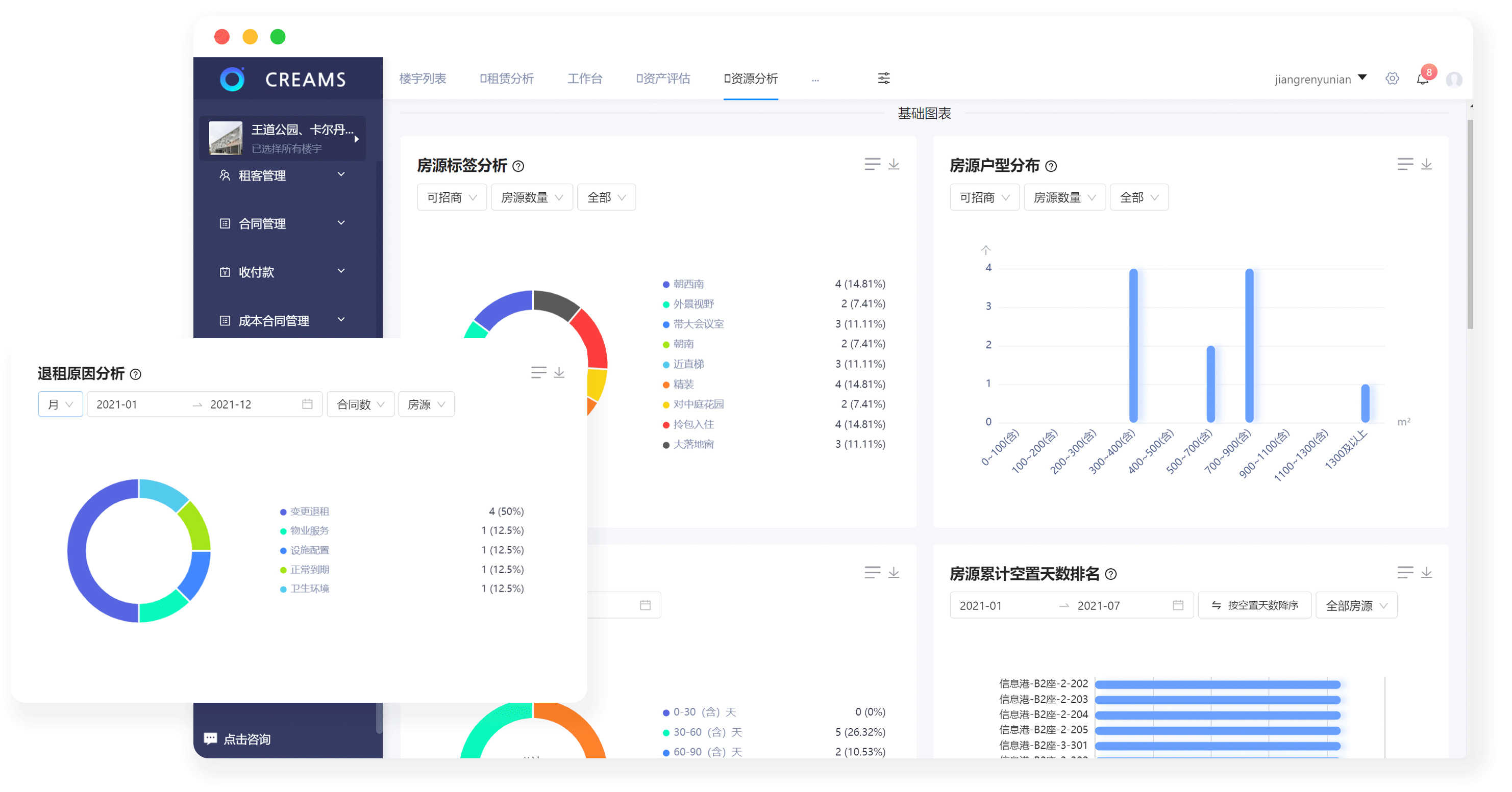The height and width of the screenshot is (792, 1512).
Task: Click help icon beside 房源标签分析
Action: [x=518, y=166]
